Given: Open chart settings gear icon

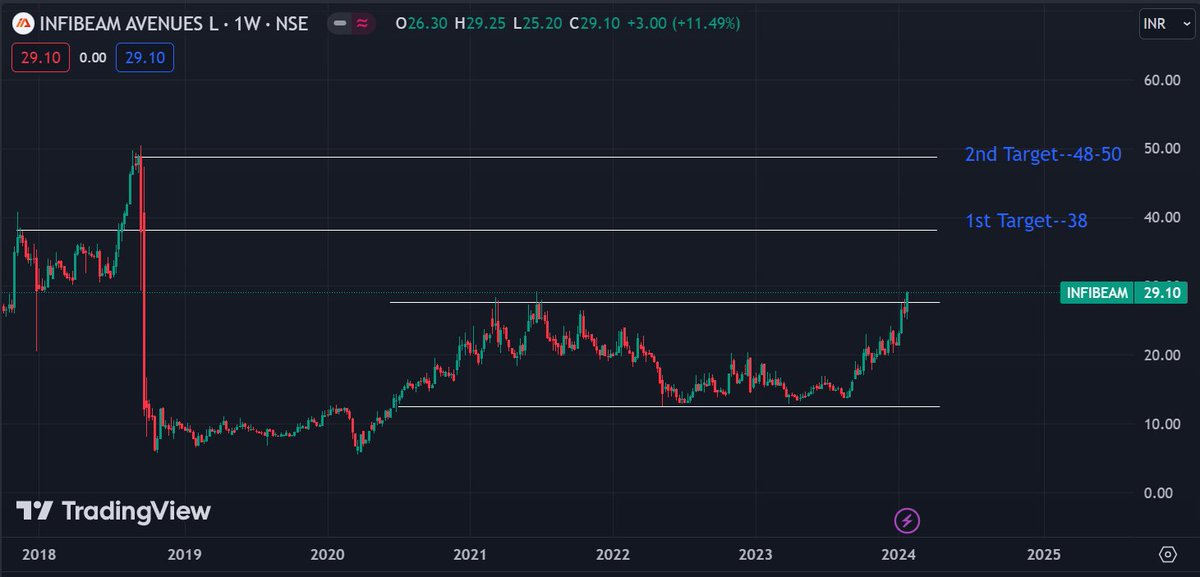Looking at the screenshot, I should tap(1167, 554).
